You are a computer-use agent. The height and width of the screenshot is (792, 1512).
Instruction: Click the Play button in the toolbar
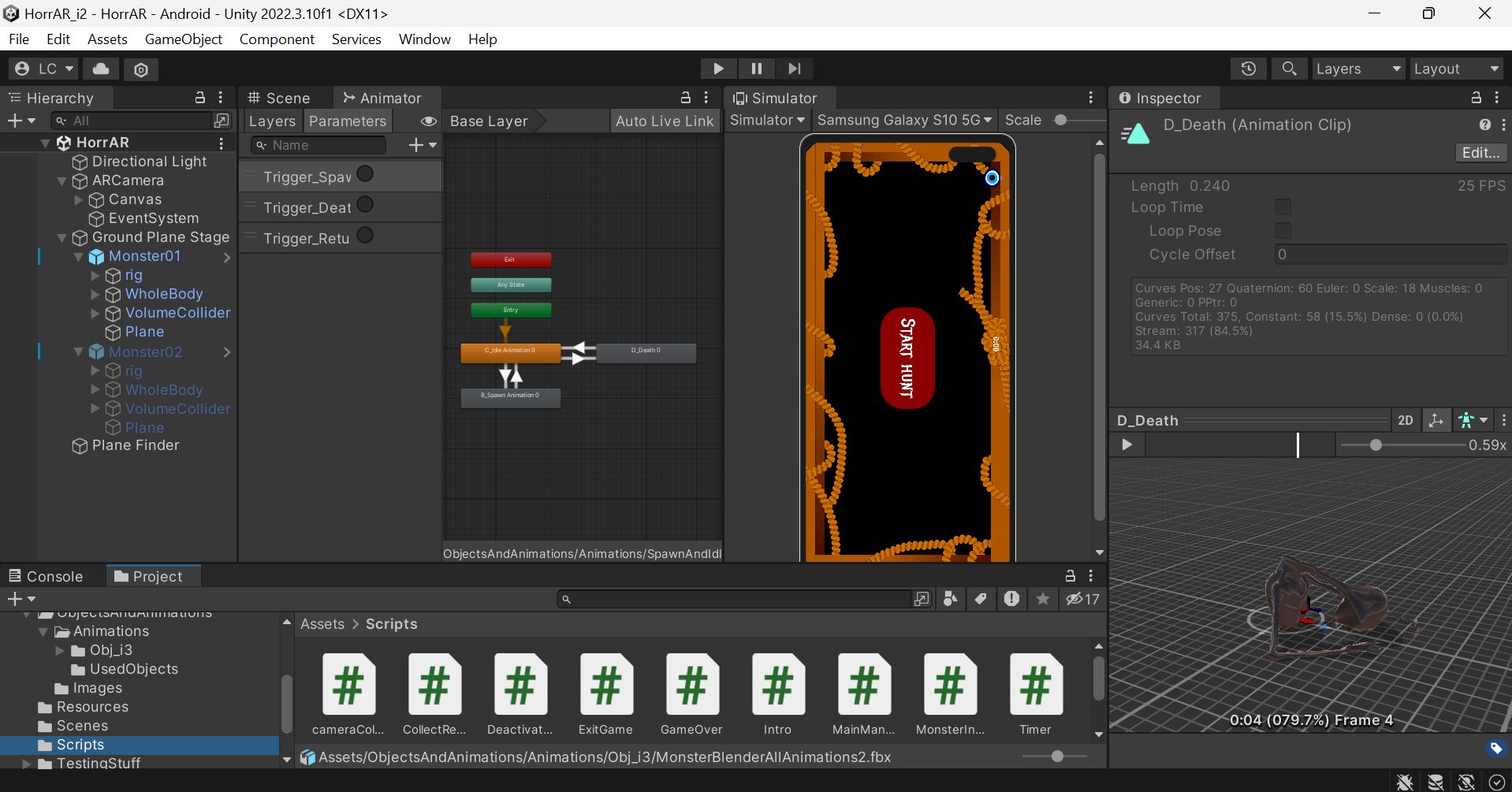tap(717, 69)
